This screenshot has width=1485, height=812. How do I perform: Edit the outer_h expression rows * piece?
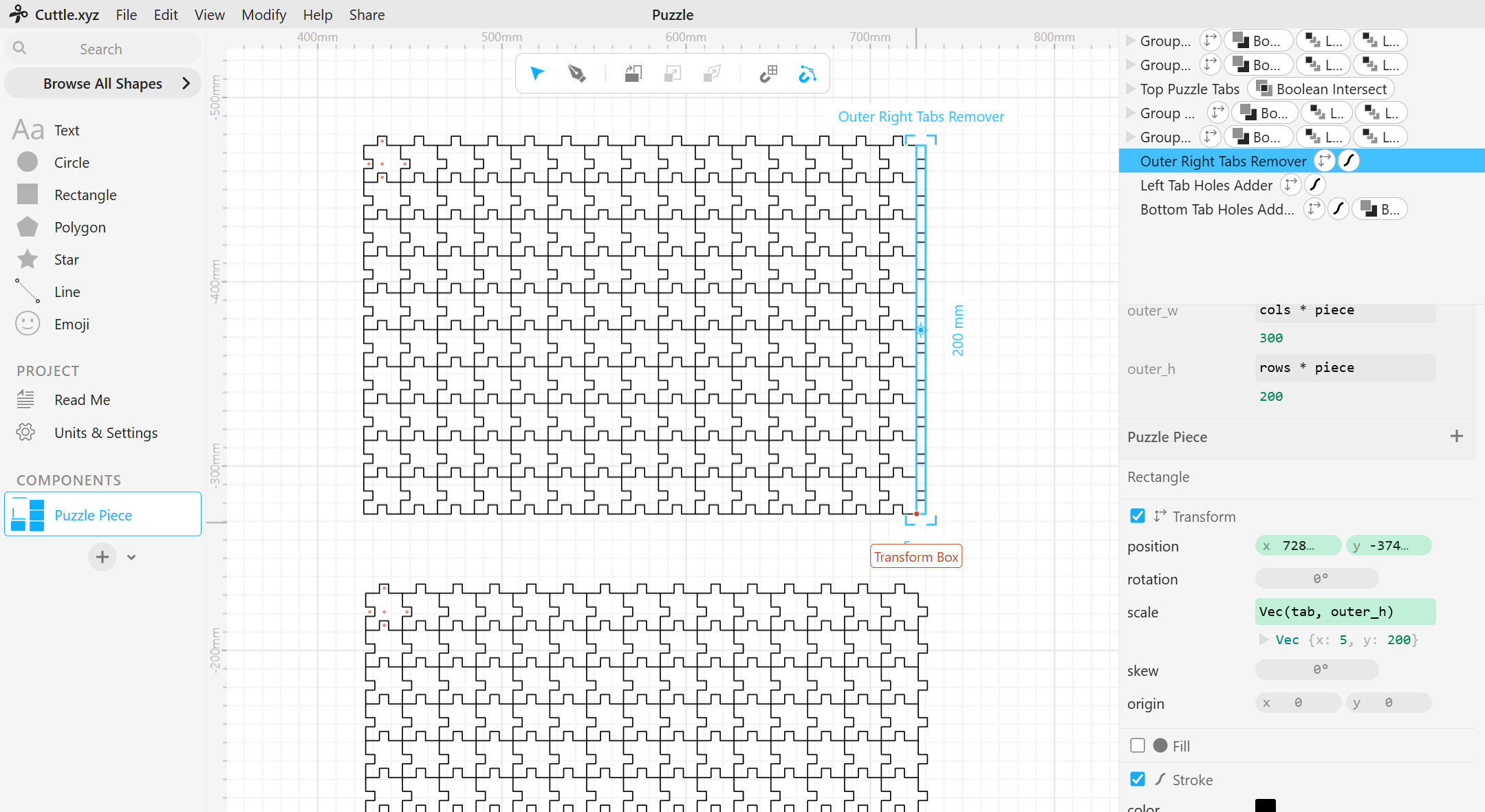tap(1345, 368)
